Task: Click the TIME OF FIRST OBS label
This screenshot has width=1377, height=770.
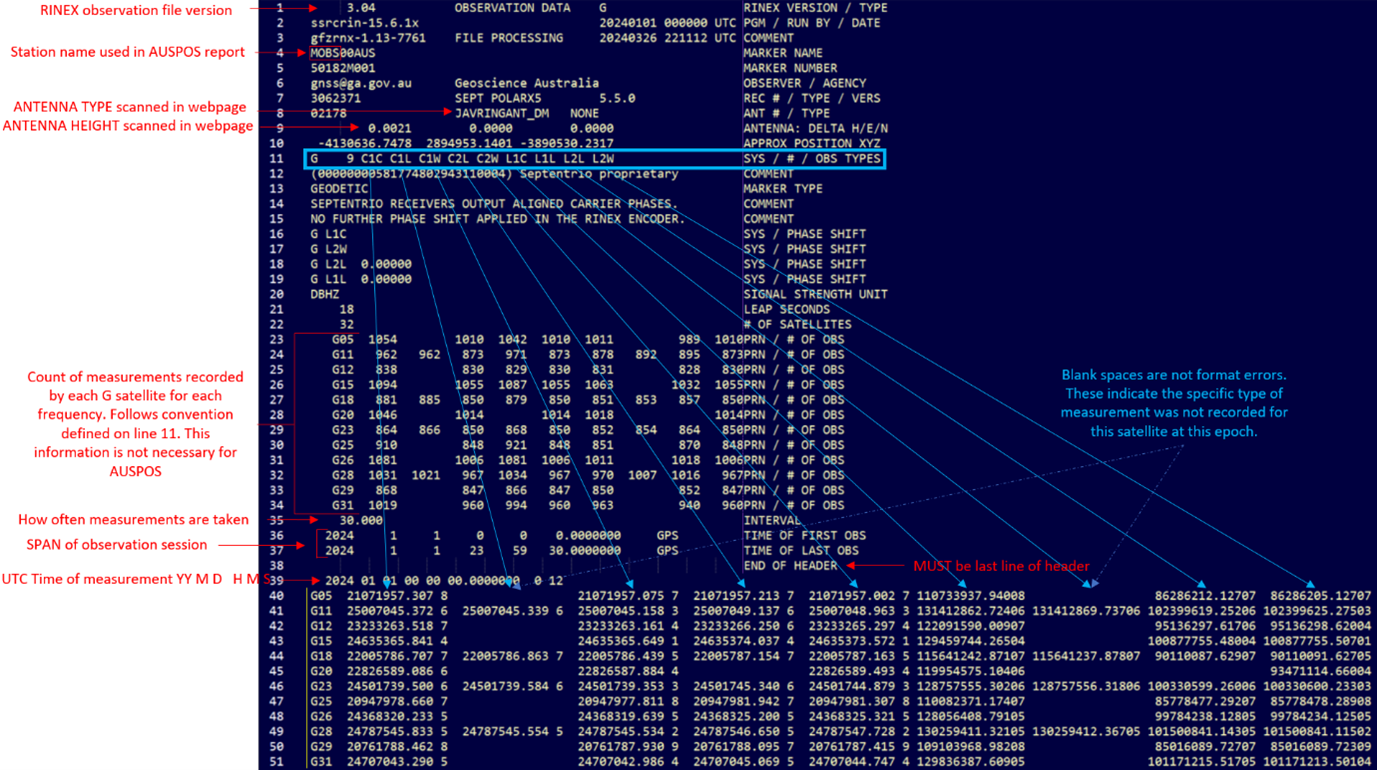Action: tap(804, 535)
